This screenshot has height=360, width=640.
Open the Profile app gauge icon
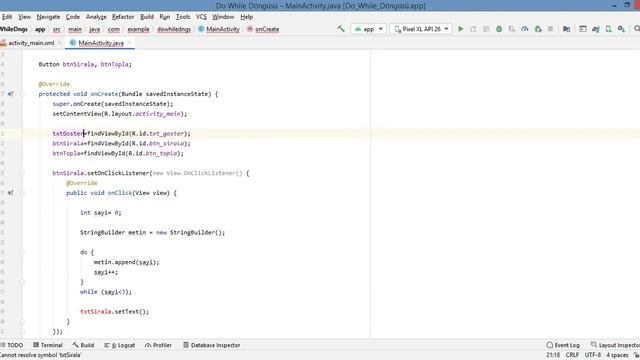[524, 29]
